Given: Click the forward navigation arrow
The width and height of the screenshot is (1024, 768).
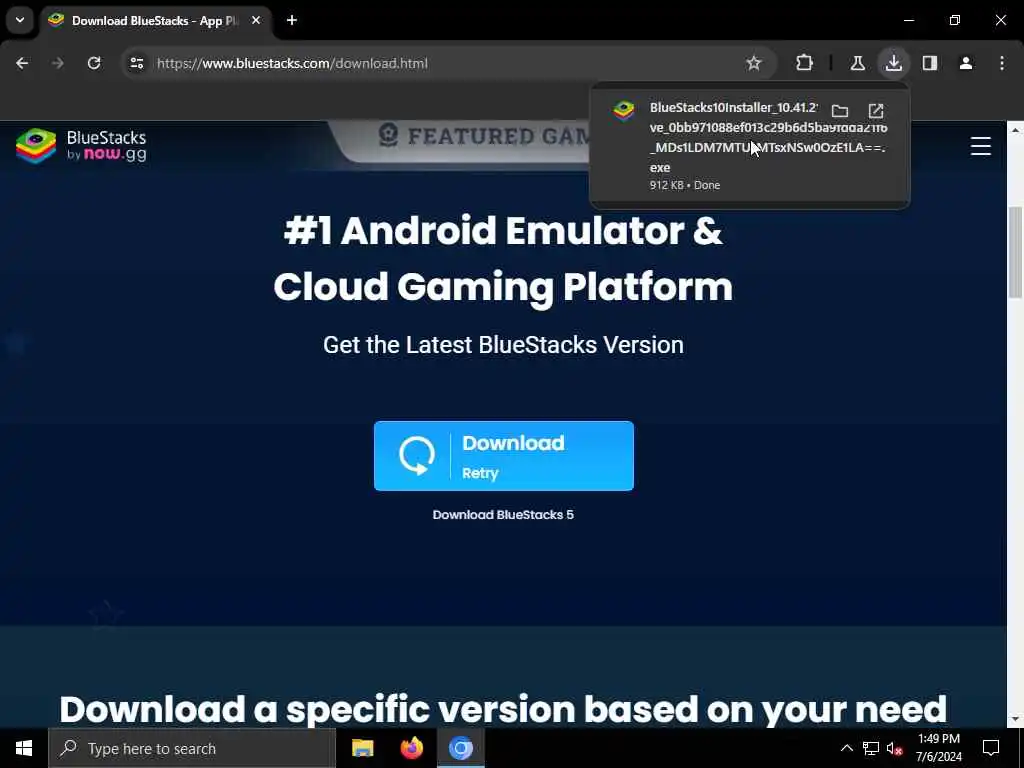Looking at the screenshot, I should pos(57,63).
